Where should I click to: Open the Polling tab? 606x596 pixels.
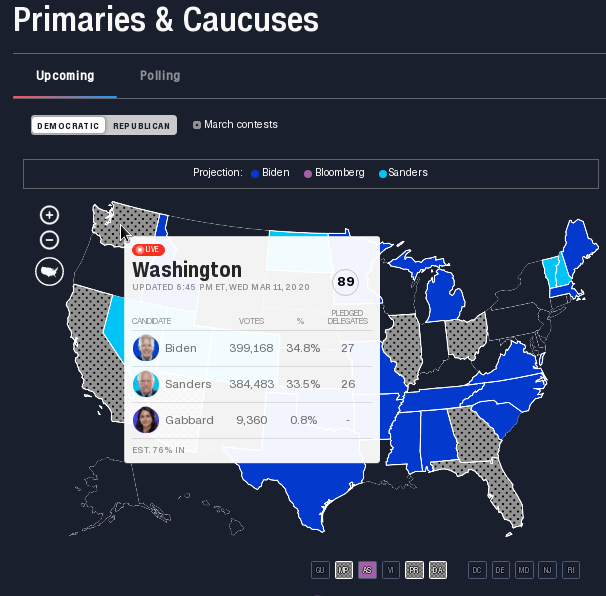coord(160,75)
